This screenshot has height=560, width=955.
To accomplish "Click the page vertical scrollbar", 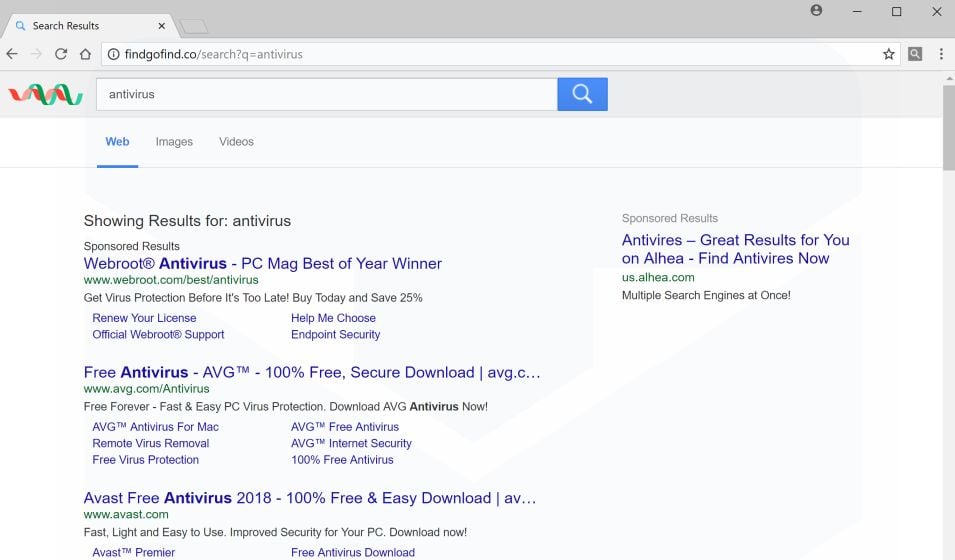I will (x=948, y=130).
